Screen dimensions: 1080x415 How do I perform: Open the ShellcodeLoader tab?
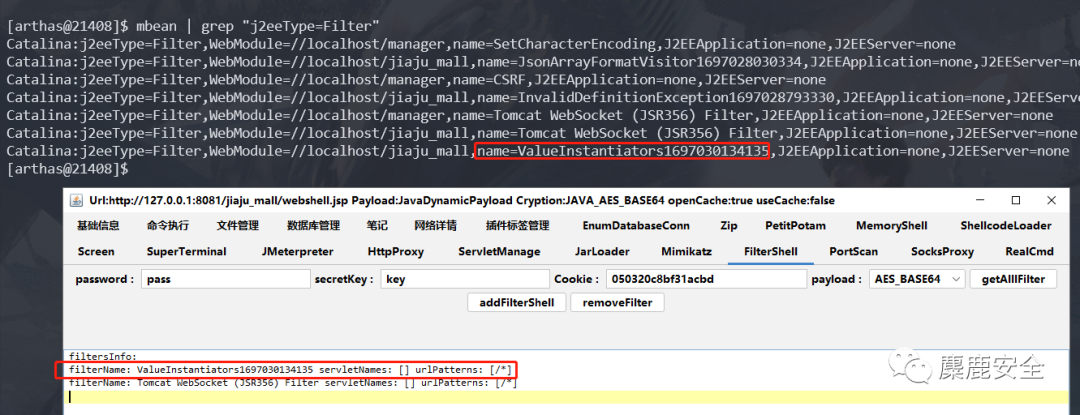click(x=1006, y=226)
